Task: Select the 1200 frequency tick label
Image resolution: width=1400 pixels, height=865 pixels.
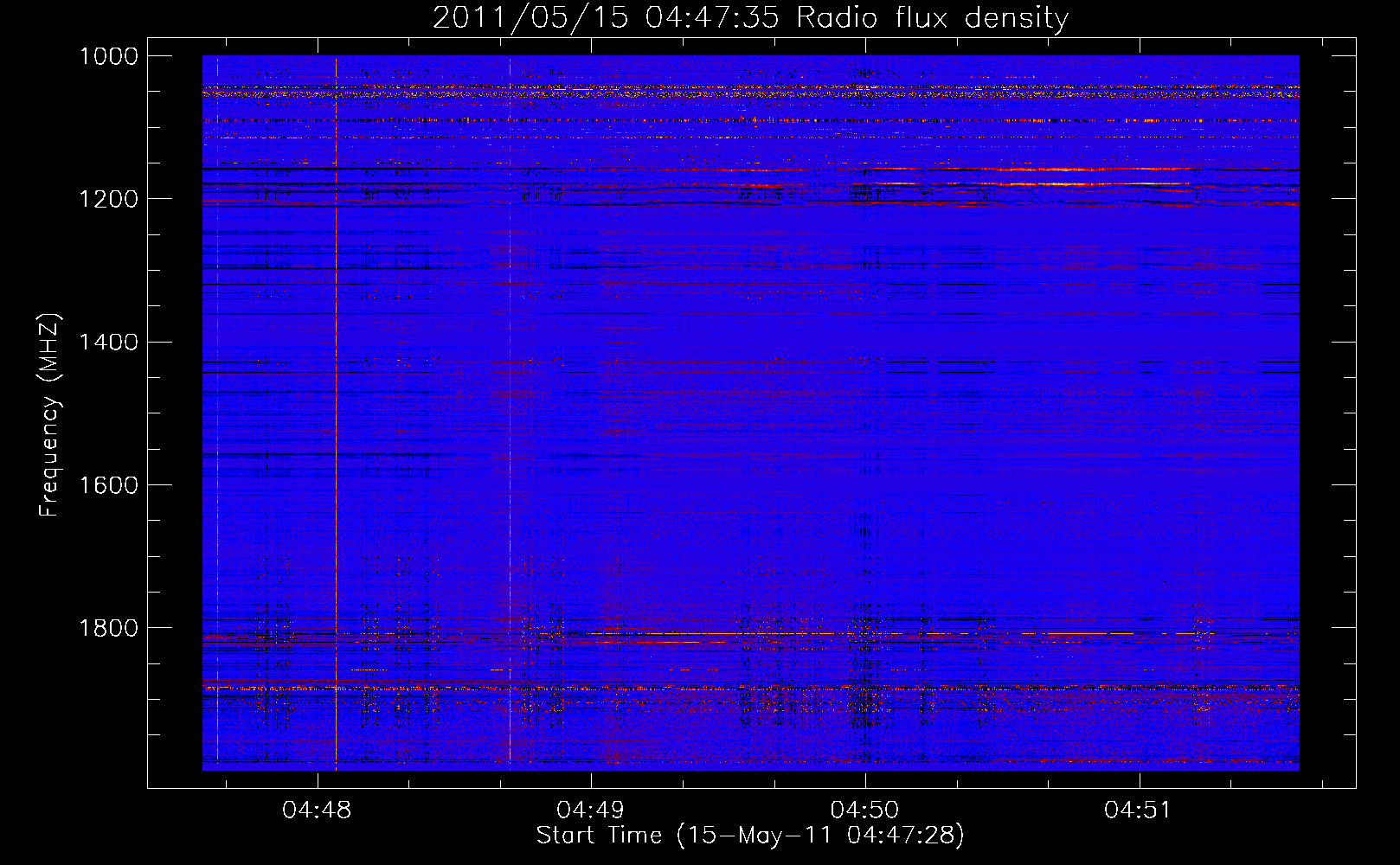Action: click(x=109, y=199)
